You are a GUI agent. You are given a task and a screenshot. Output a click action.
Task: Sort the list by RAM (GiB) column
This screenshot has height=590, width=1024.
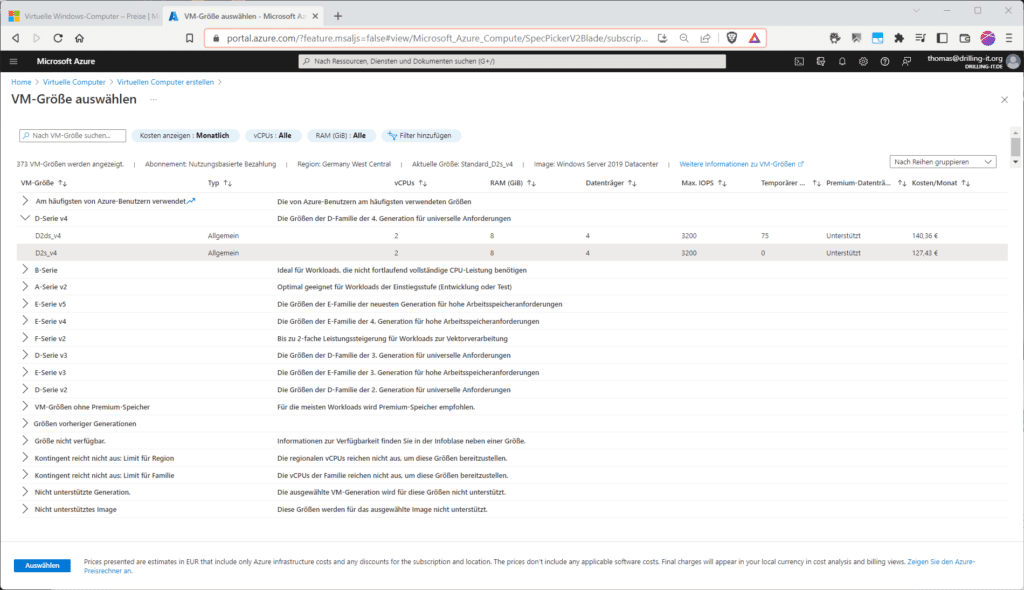click(x=513, y=183)
